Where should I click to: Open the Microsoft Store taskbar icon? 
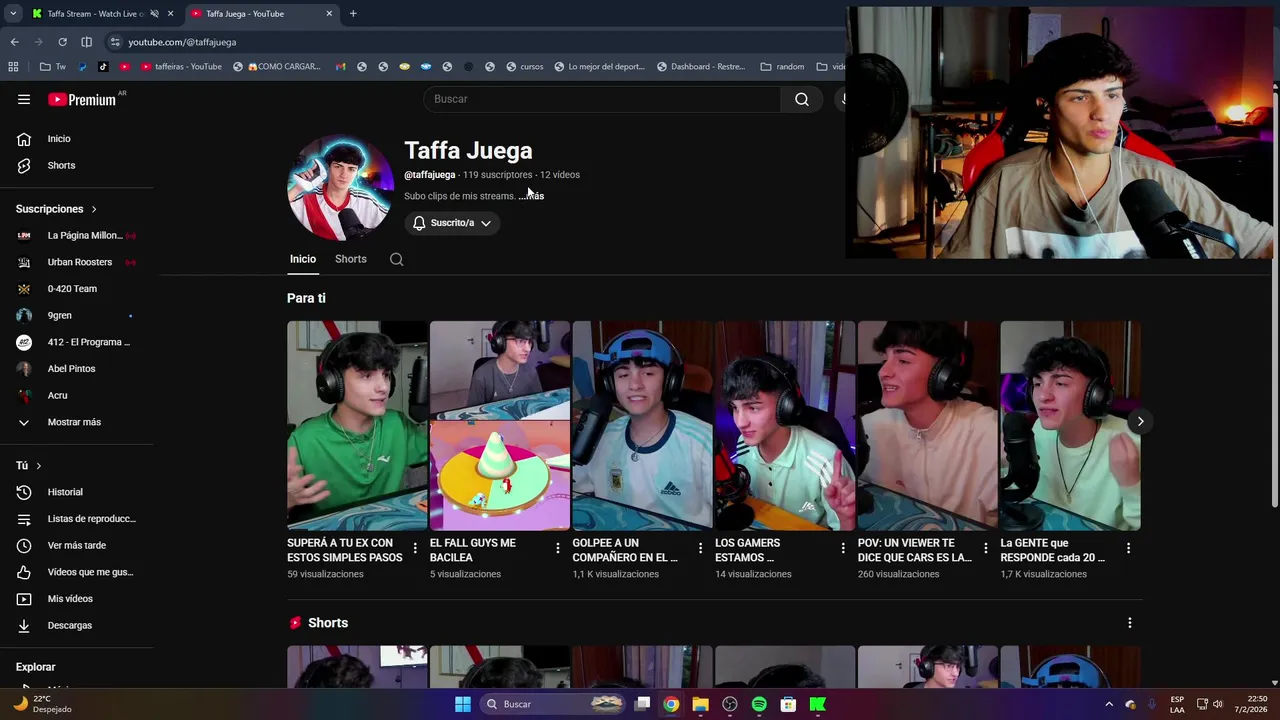[789, 704]
